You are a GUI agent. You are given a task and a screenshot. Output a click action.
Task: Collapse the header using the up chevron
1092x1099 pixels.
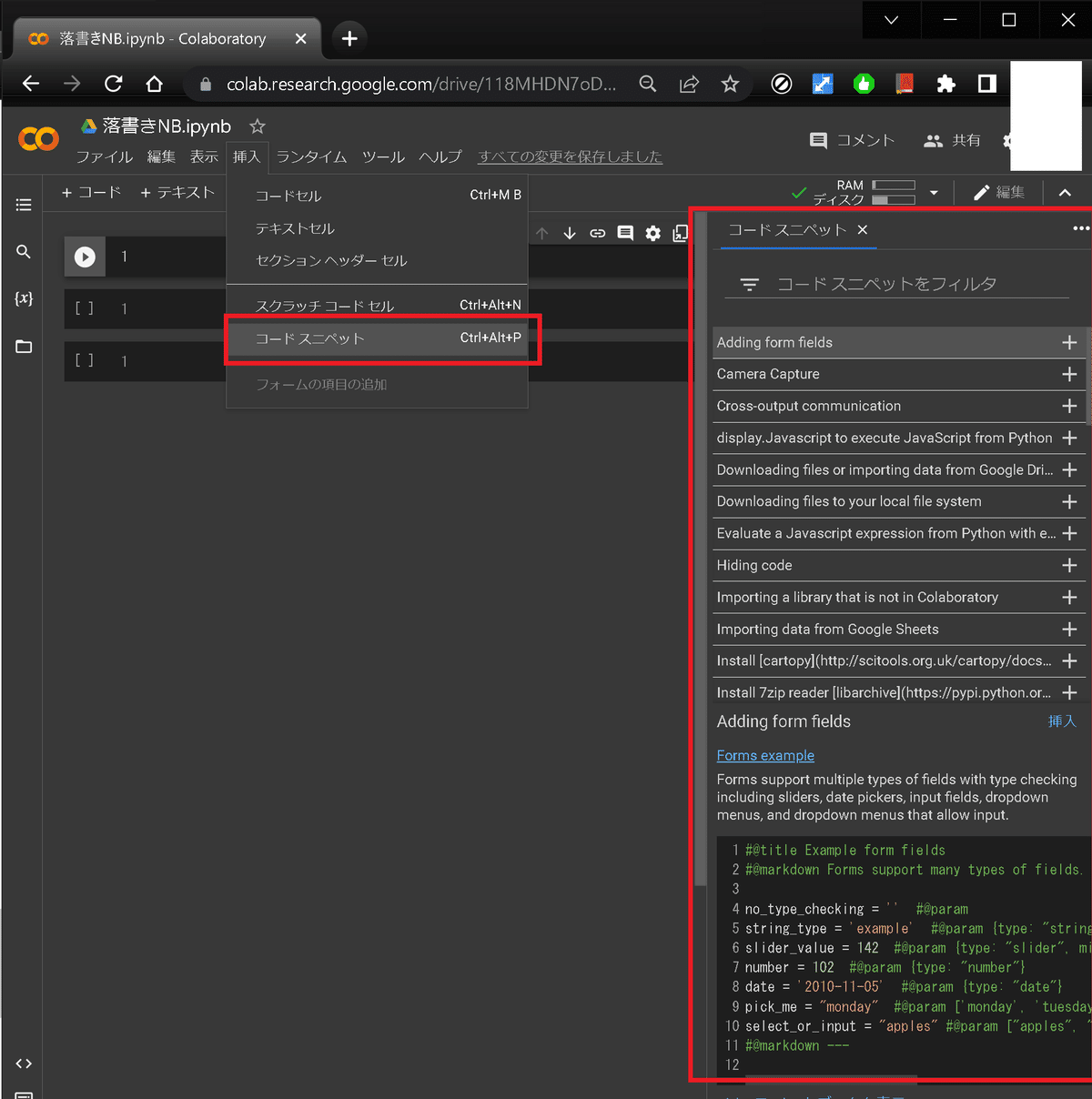1065,192
